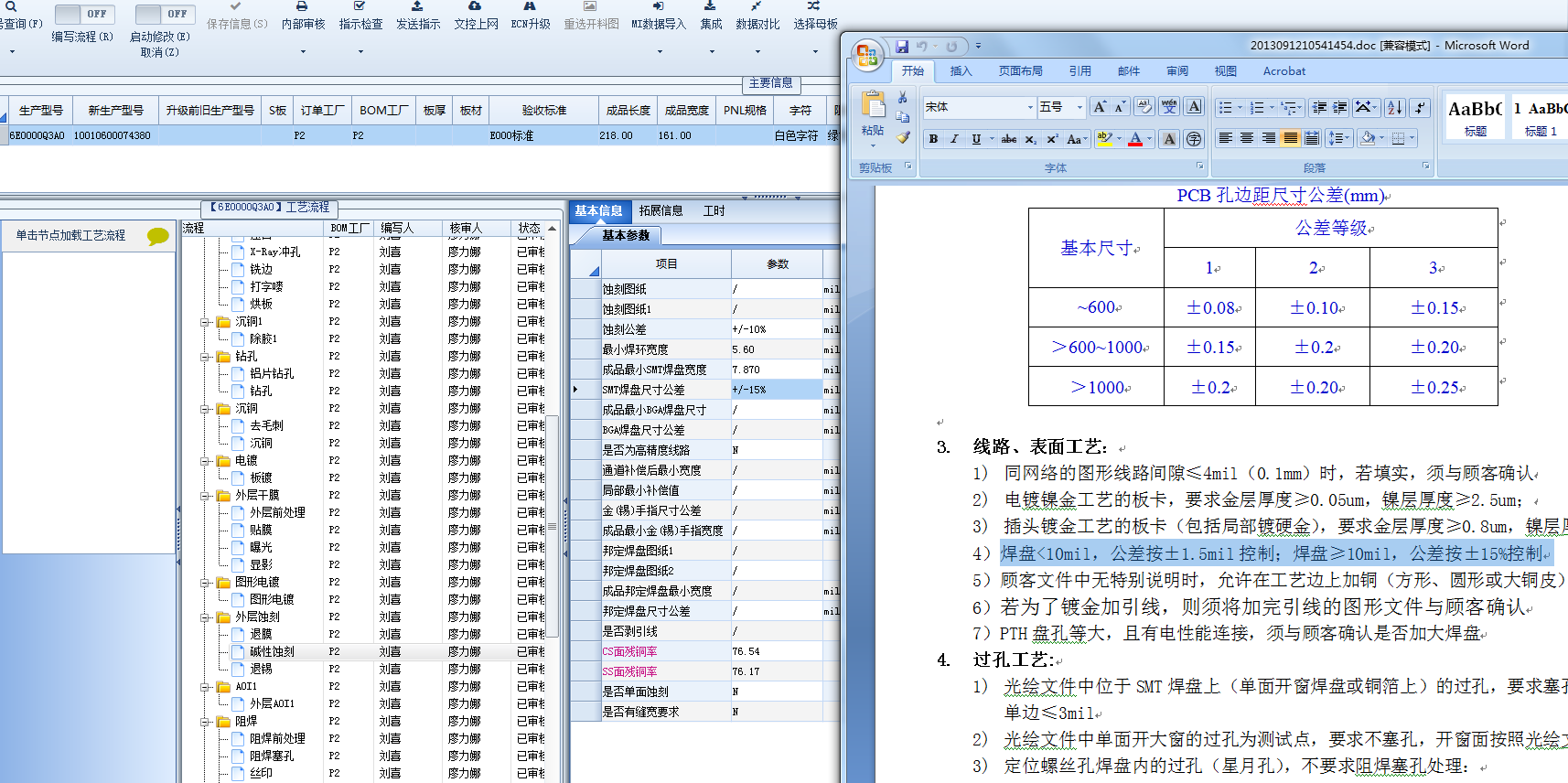The width and height of the screenshot is (1568, 783).
Task: Collapse the 沉铜1 tree folder
Action: pyautogui.click(x=206, y=322)
